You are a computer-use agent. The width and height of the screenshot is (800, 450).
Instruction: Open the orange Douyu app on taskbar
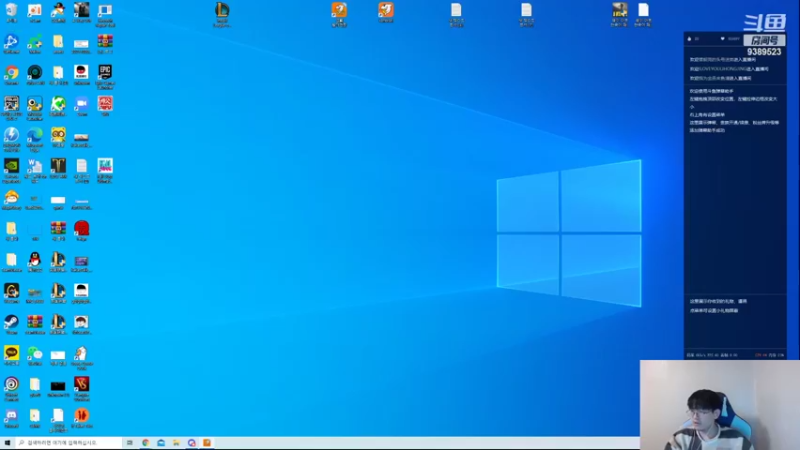207,443
